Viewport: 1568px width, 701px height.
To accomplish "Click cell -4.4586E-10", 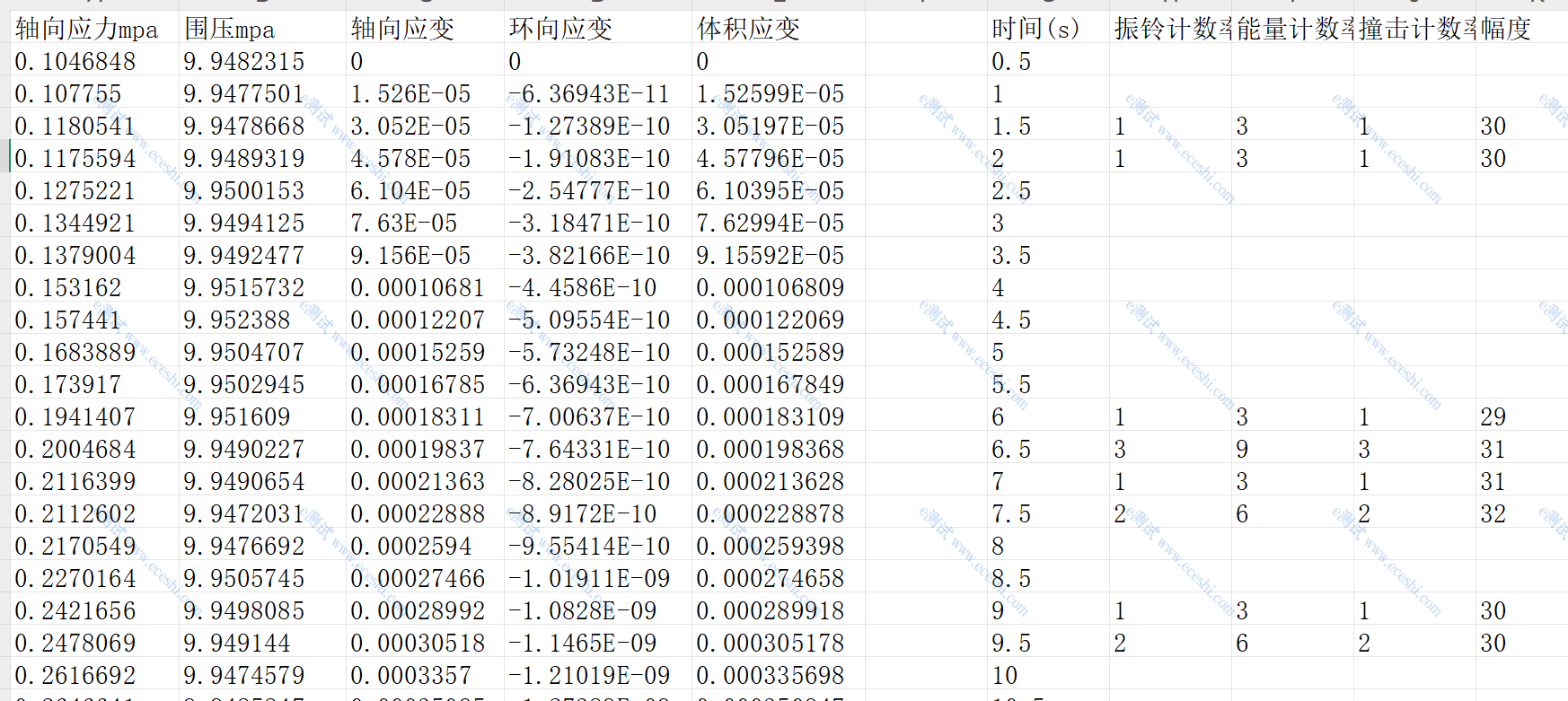I will coord(598,286).
